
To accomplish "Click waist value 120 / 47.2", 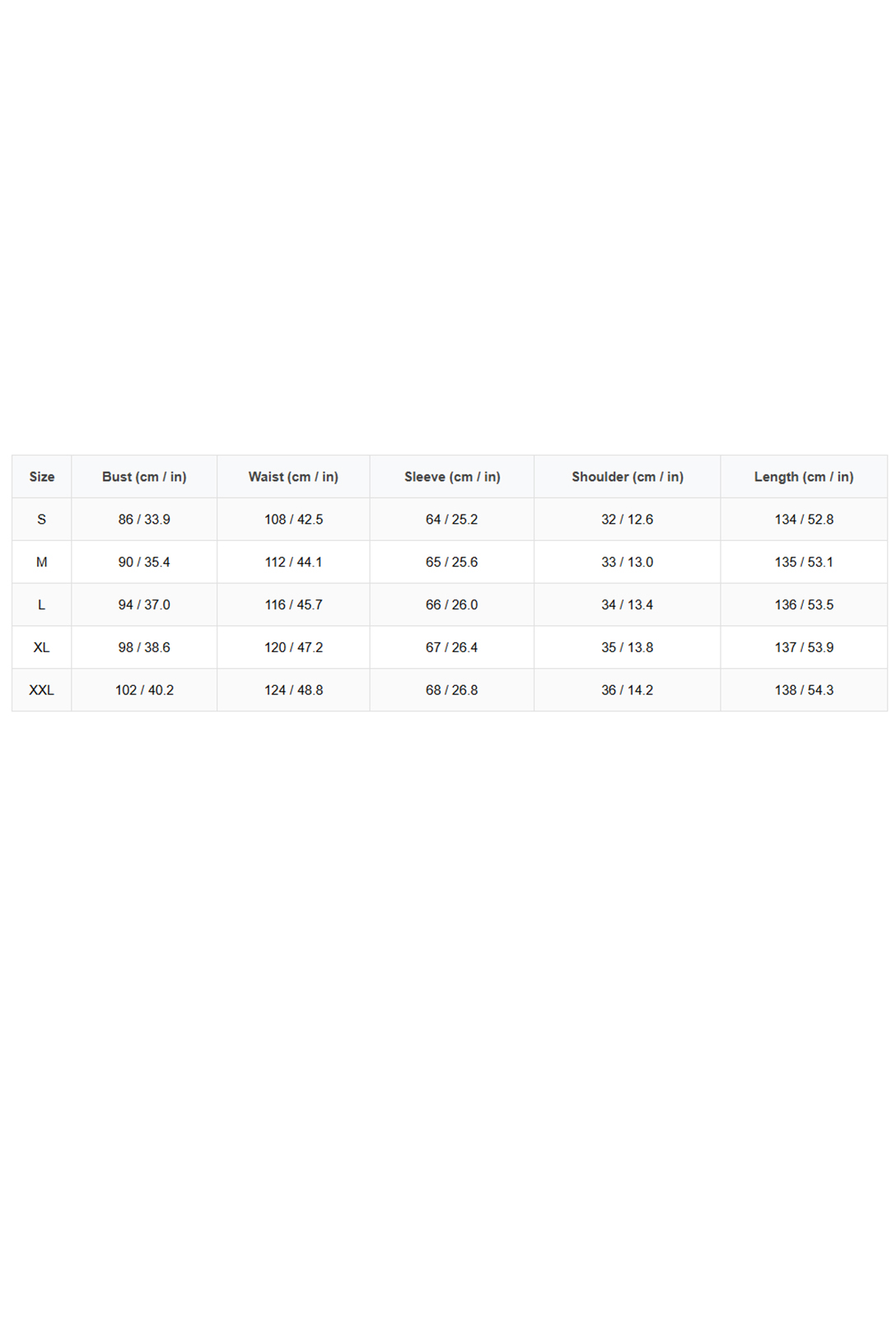I will 293,648.
